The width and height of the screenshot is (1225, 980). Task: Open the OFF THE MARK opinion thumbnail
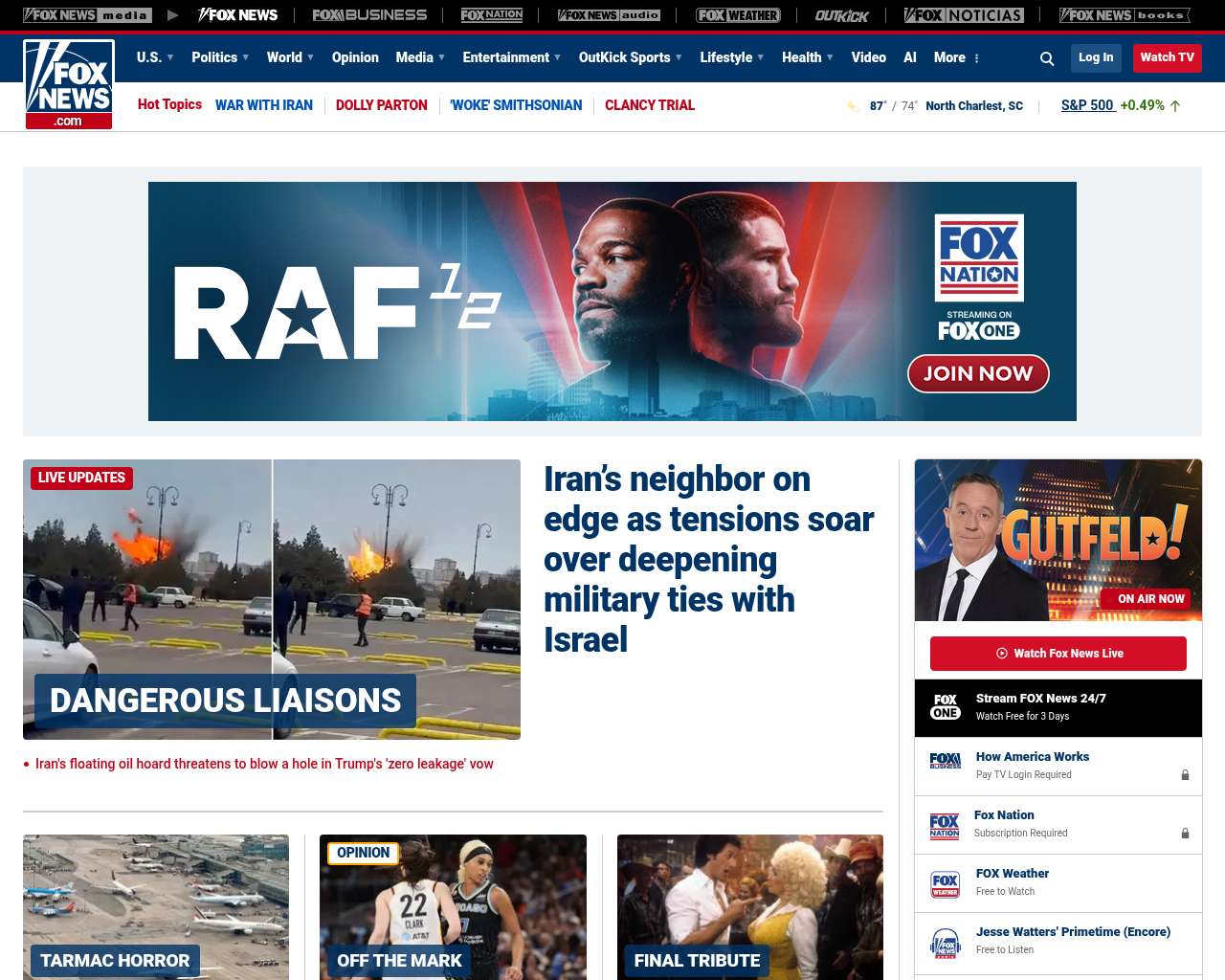tap(453, 907)
